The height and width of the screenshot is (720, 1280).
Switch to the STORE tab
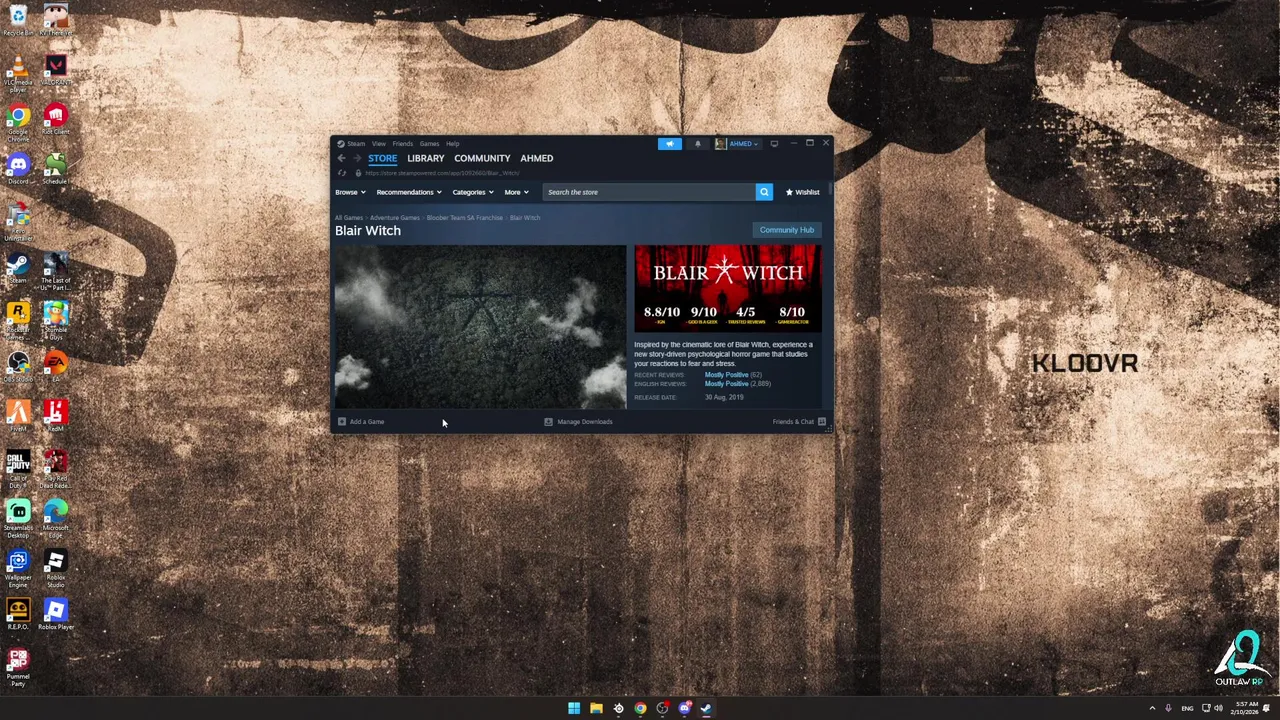382,158
